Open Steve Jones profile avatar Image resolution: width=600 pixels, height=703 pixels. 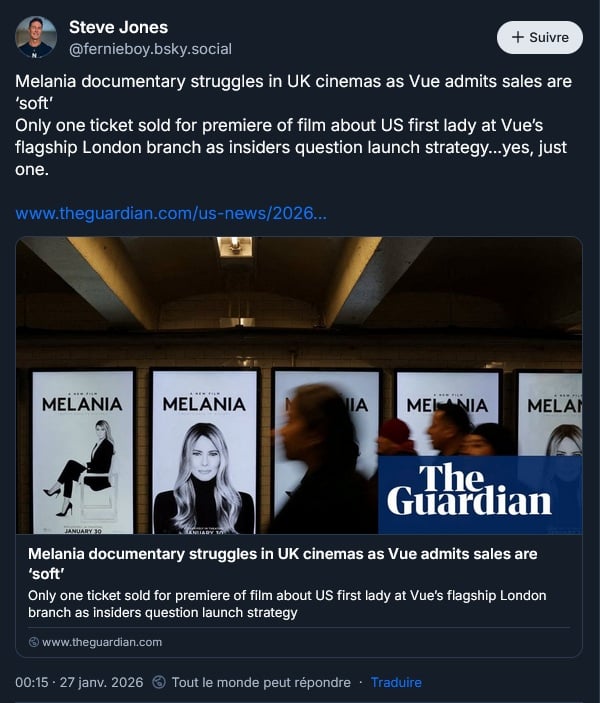[36, 37]
